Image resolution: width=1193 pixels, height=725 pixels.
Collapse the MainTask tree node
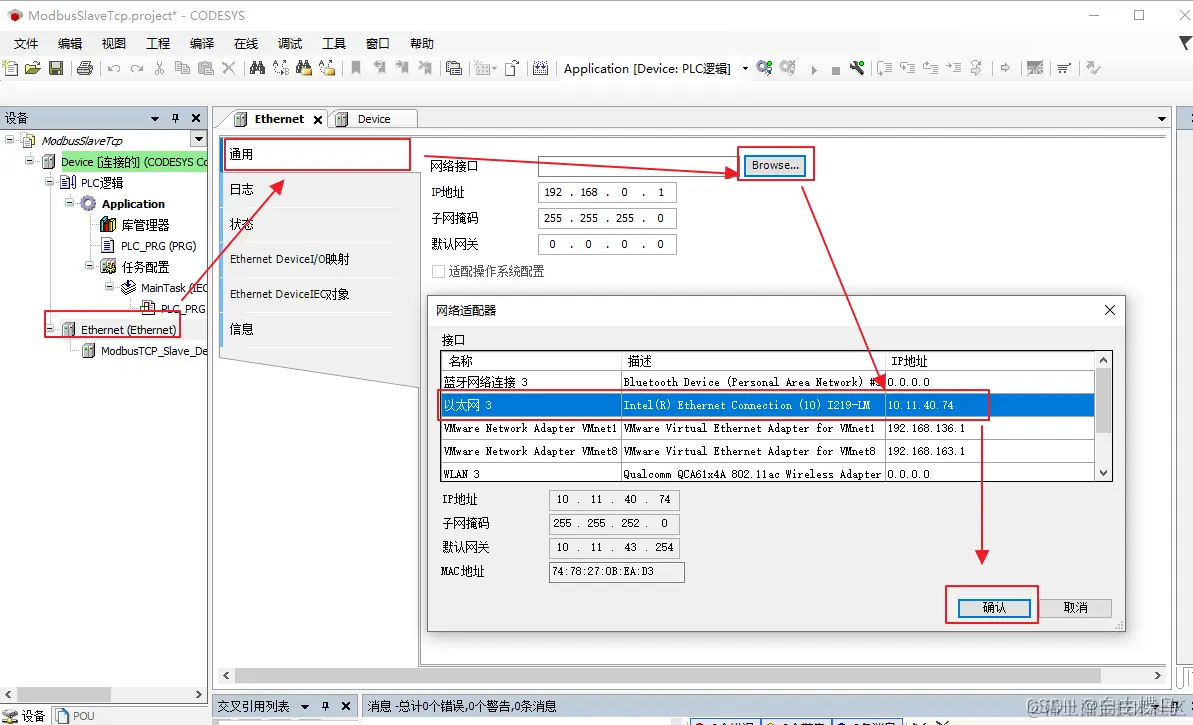pyautogui.click(x=110, y=286)
